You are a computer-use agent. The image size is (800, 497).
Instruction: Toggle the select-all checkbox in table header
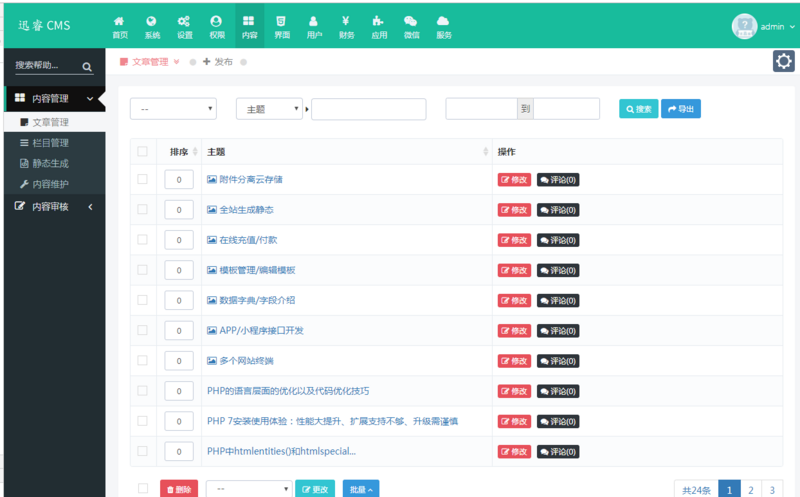142,151
